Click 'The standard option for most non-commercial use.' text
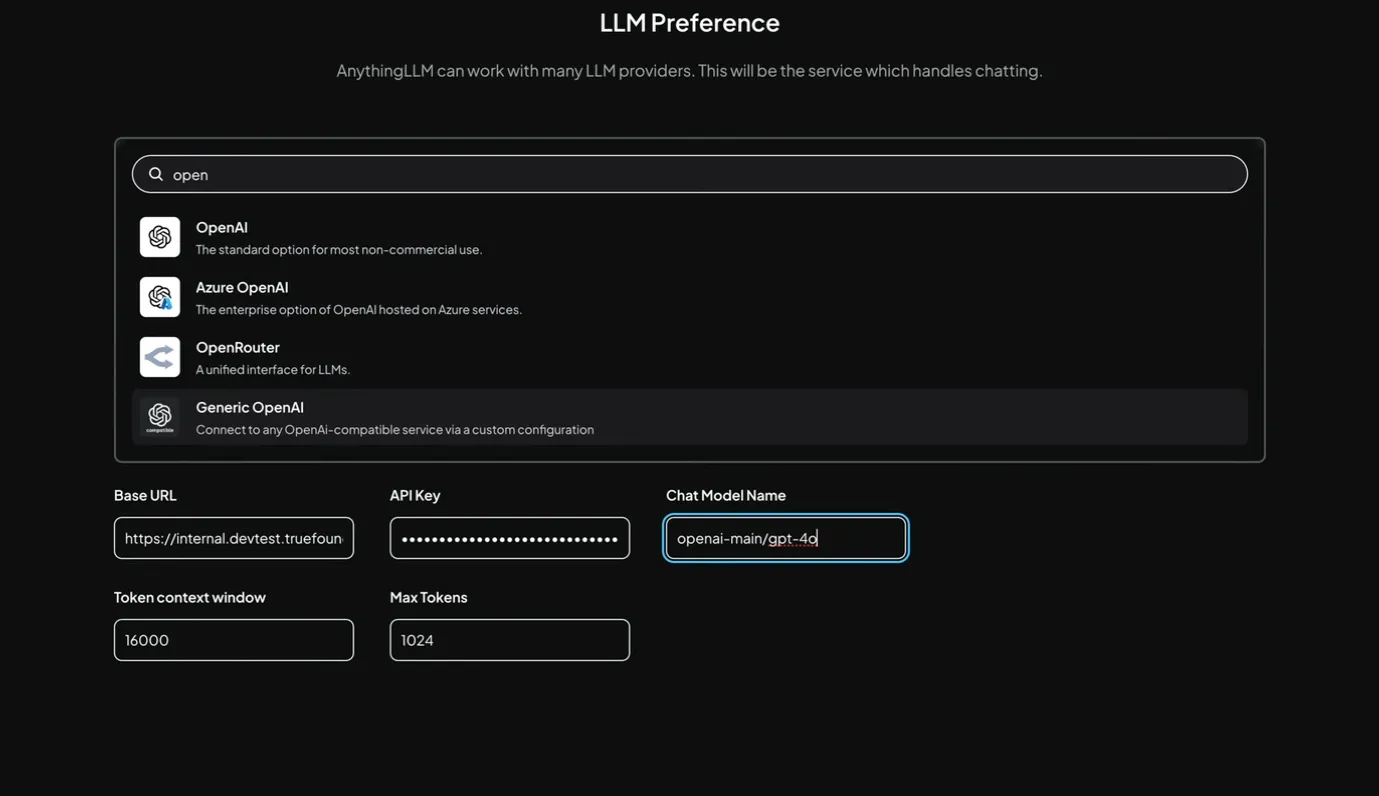 click(x=339, y=250)
